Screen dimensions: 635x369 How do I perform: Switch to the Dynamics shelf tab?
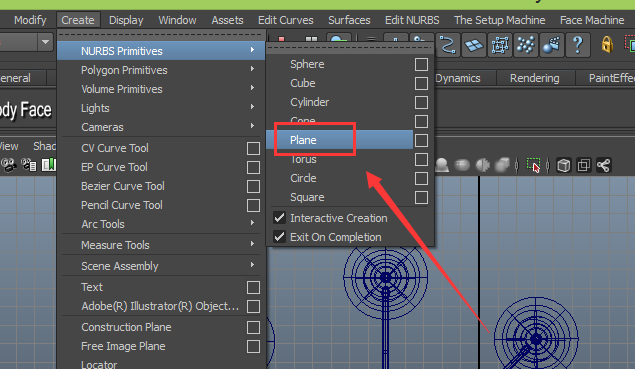(458, 78)
